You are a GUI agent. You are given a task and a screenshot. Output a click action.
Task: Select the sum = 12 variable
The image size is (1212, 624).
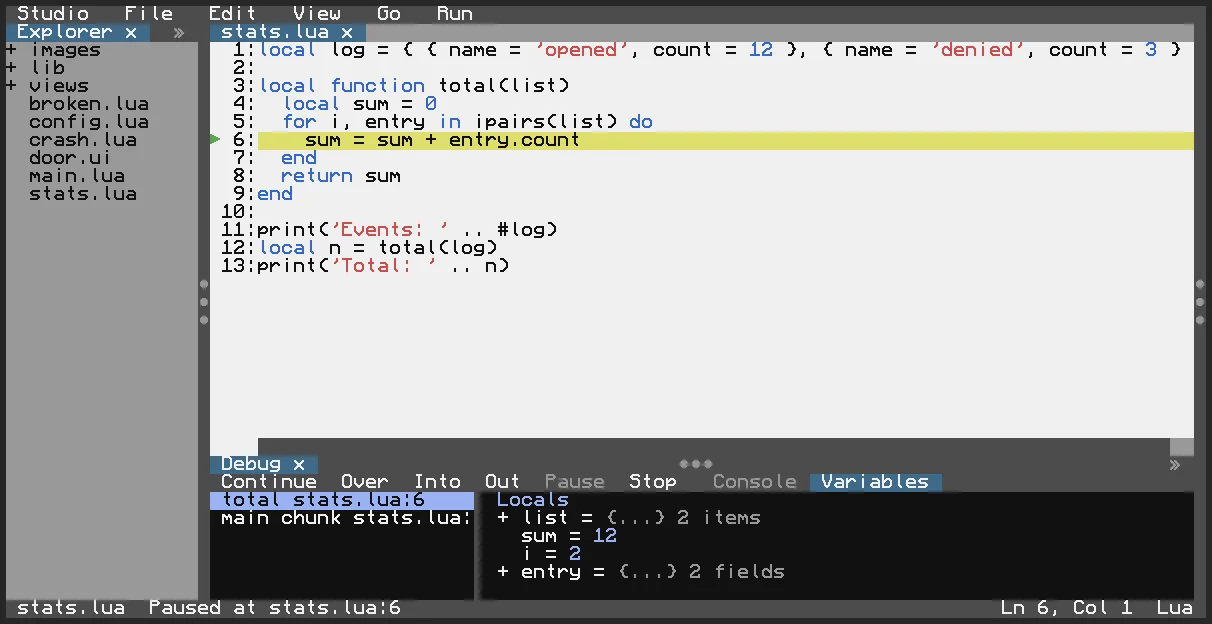tap(569, 536)
